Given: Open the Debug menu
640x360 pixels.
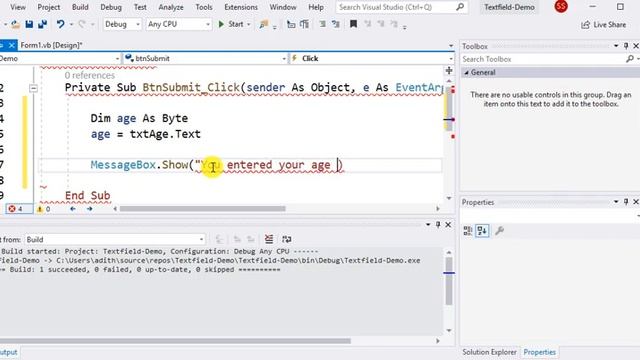Looking at the screenshot, I should click(111, 7).
